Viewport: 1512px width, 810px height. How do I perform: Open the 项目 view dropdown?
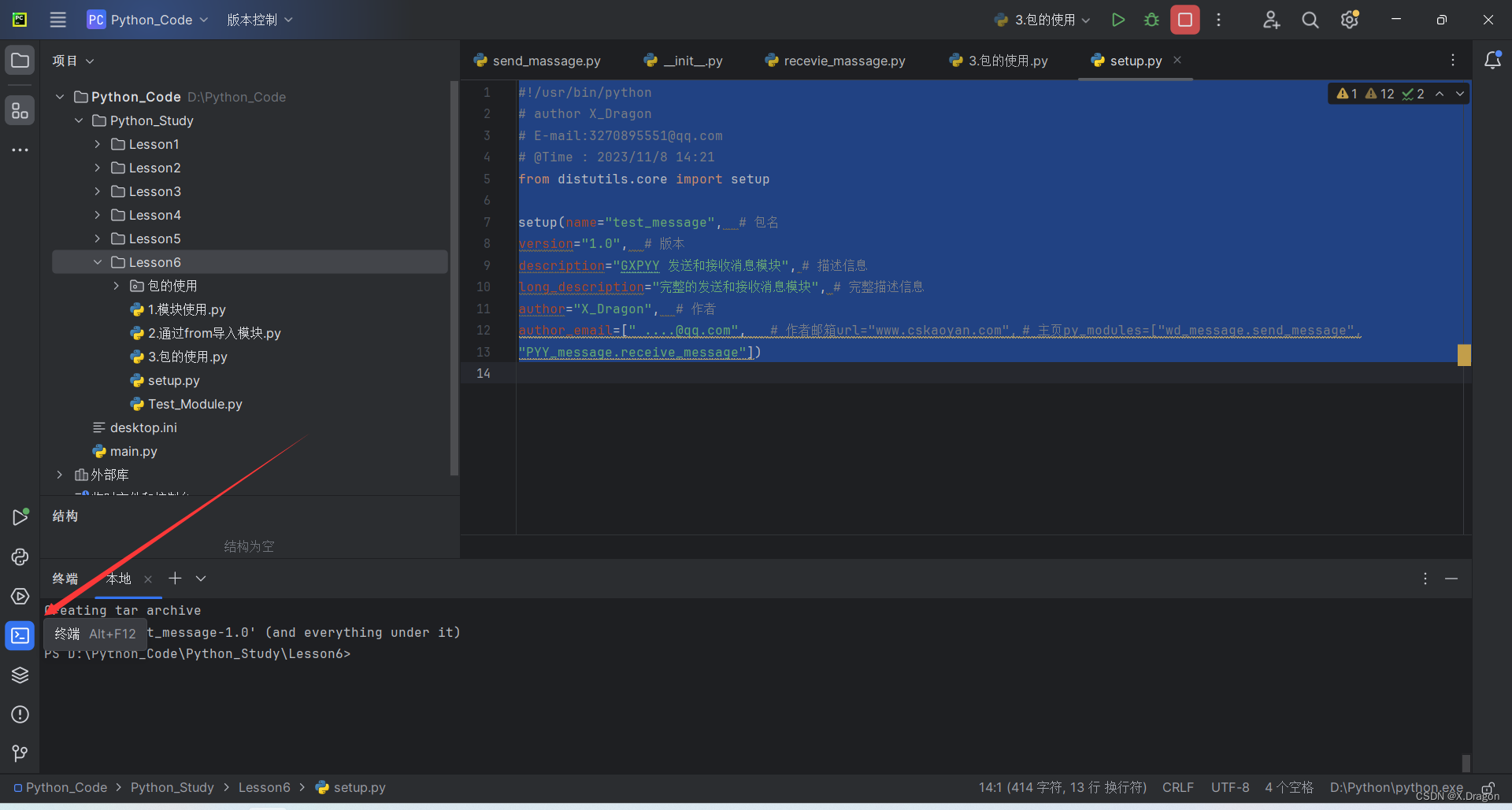tap(73, 61)
